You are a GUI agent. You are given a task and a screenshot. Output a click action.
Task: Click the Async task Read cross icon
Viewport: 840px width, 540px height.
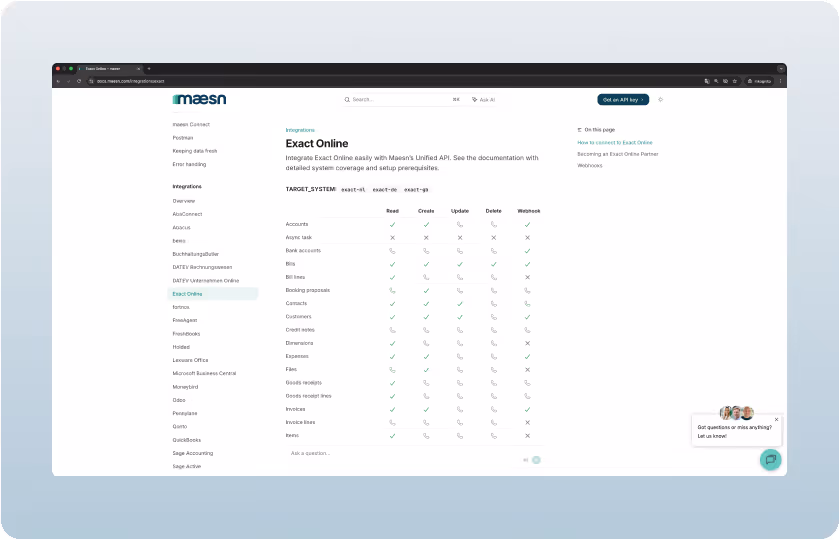393,238
